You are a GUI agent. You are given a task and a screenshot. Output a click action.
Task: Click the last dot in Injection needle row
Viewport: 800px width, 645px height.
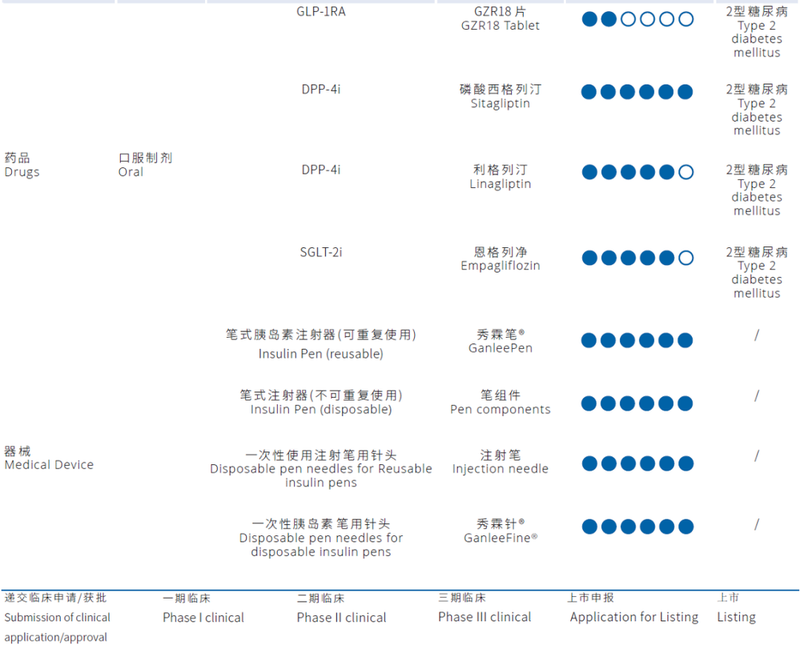[686, 463]
